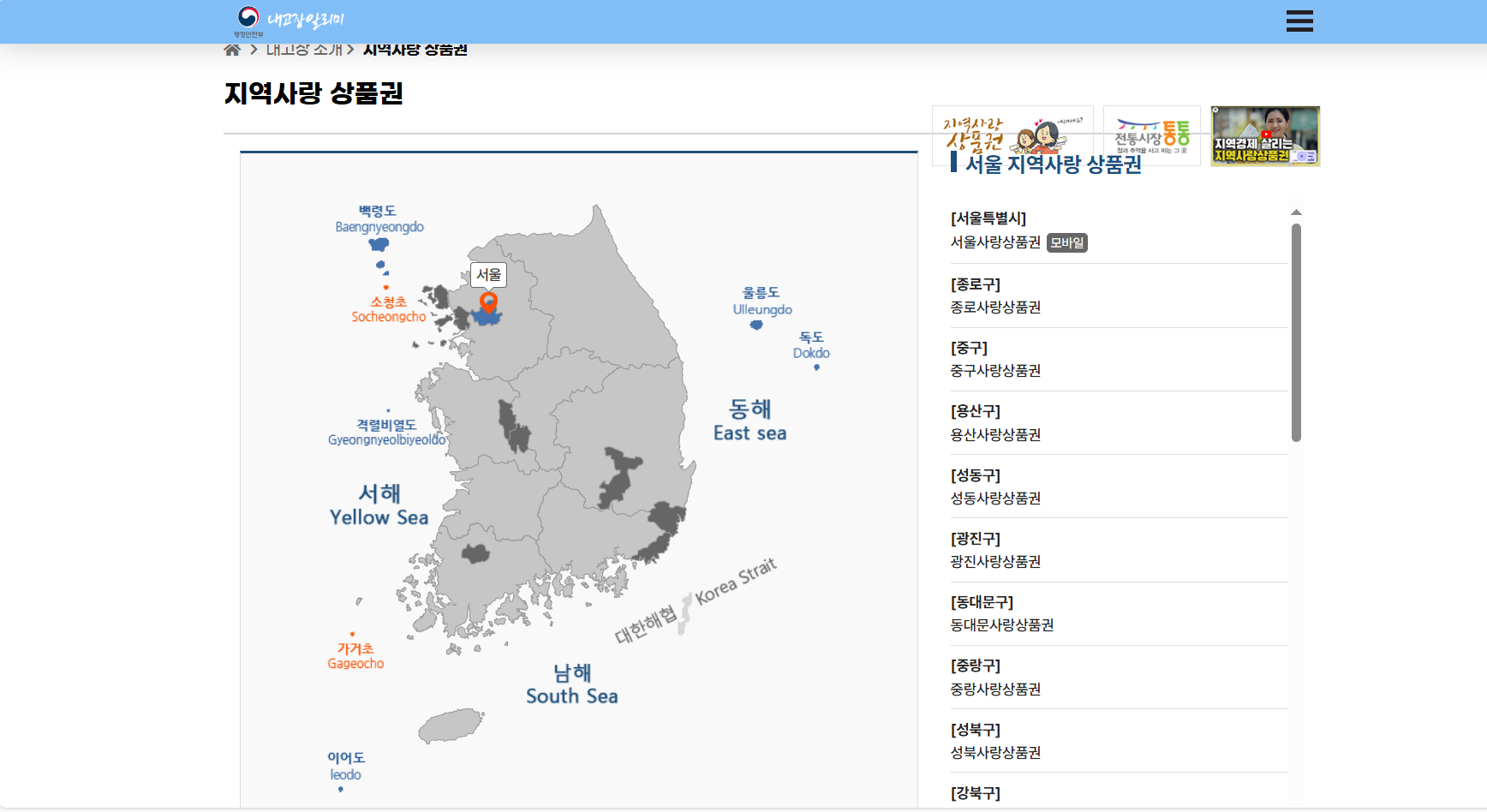Click the [성북구] heading

tap(976, 730)
